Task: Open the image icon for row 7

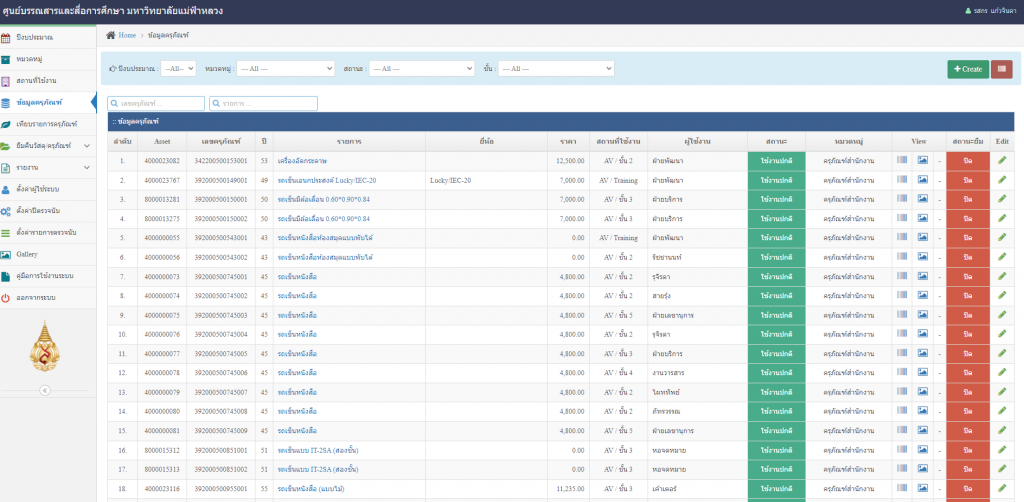Action: pyautogui.click(x=923, y=276)
